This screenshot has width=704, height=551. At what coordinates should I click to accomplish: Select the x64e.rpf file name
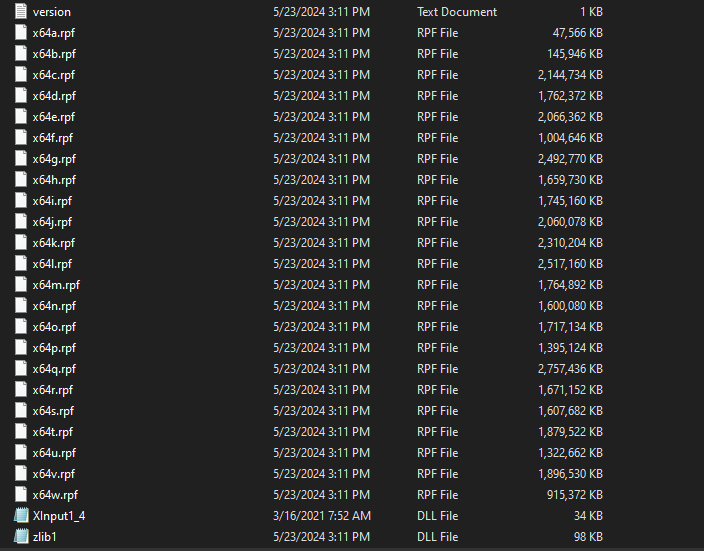coord(54,117)
